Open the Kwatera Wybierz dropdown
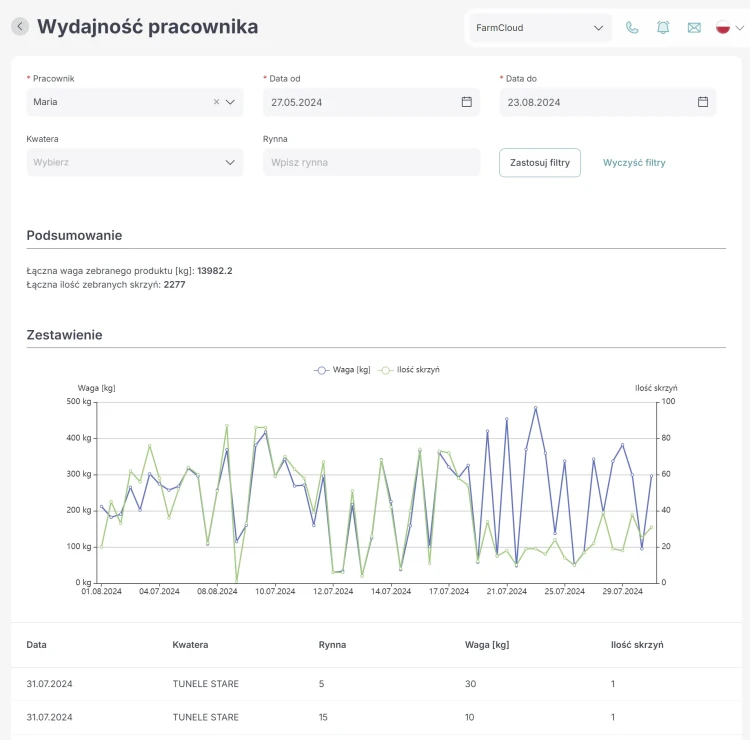 [x=134, y=162]
